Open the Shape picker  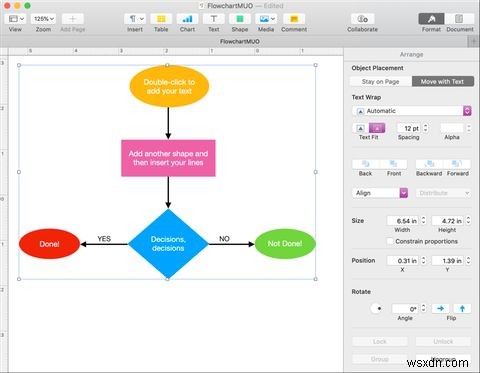point(240,19)
